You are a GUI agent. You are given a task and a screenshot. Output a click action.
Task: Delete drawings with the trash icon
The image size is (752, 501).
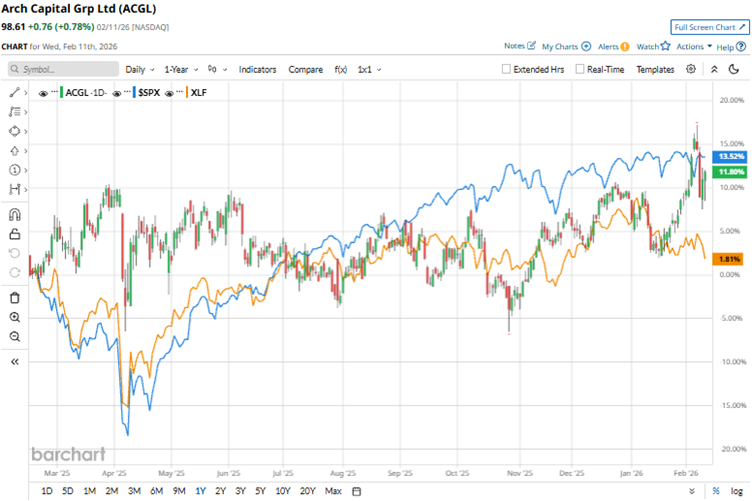(x=14, y=297)
